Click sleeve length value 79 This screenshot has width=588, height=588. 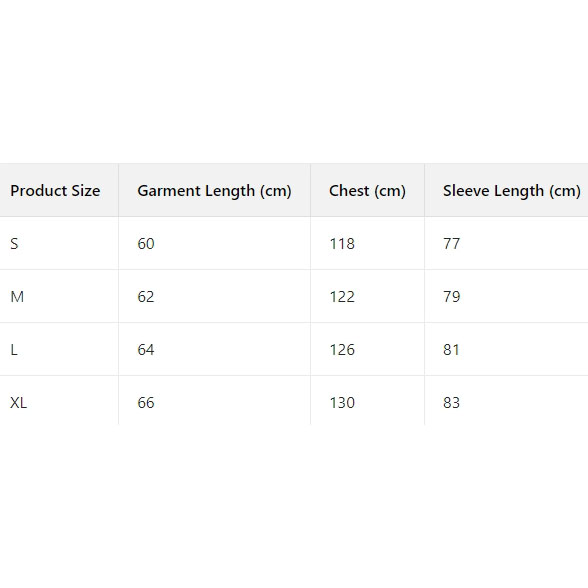[x=452, y=297]
